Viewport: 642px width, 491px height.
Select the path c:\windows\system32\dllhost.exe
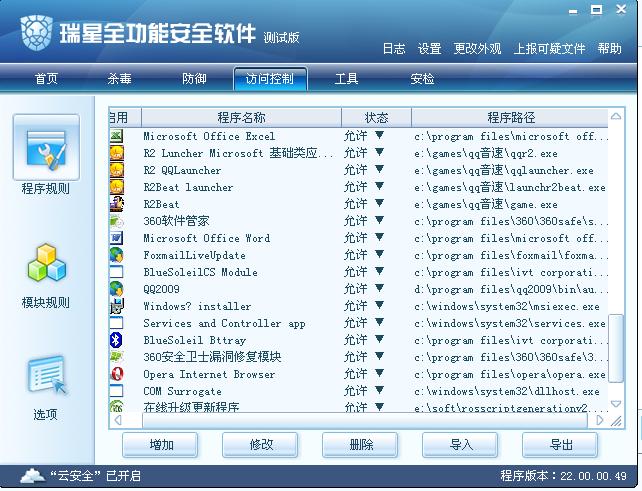[507, 391]
